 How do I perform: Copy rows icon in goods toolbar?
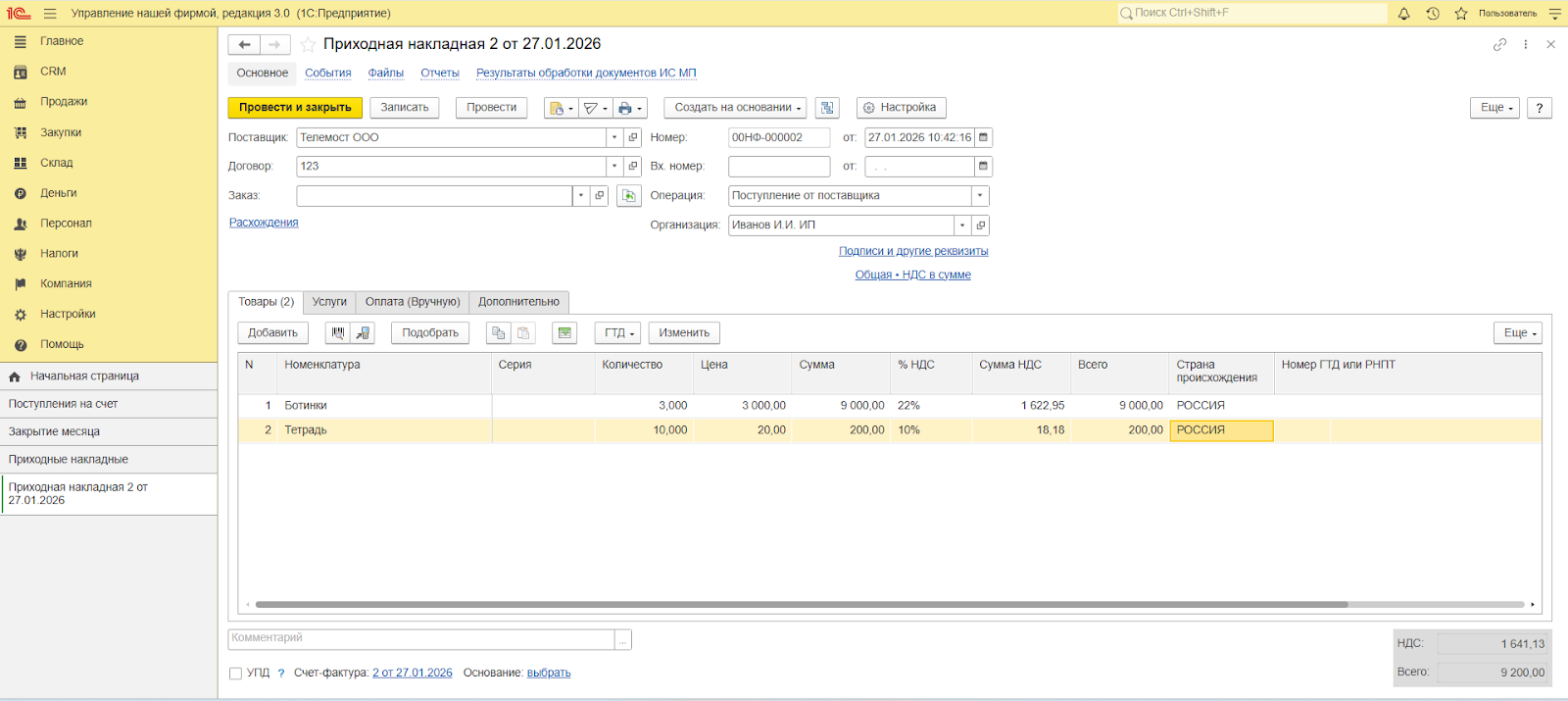point(499,333)
